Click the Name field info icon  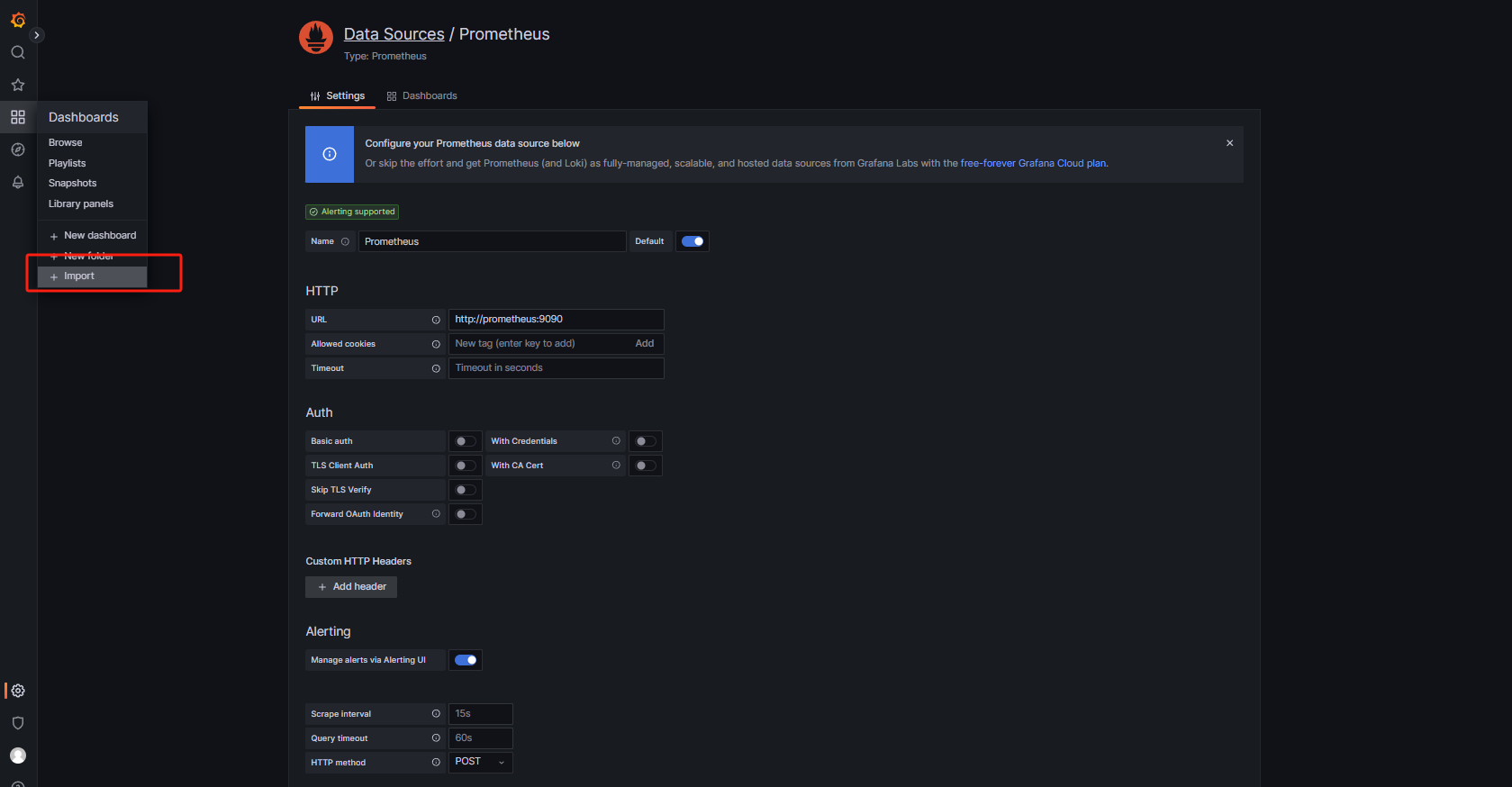pos(345,241)
